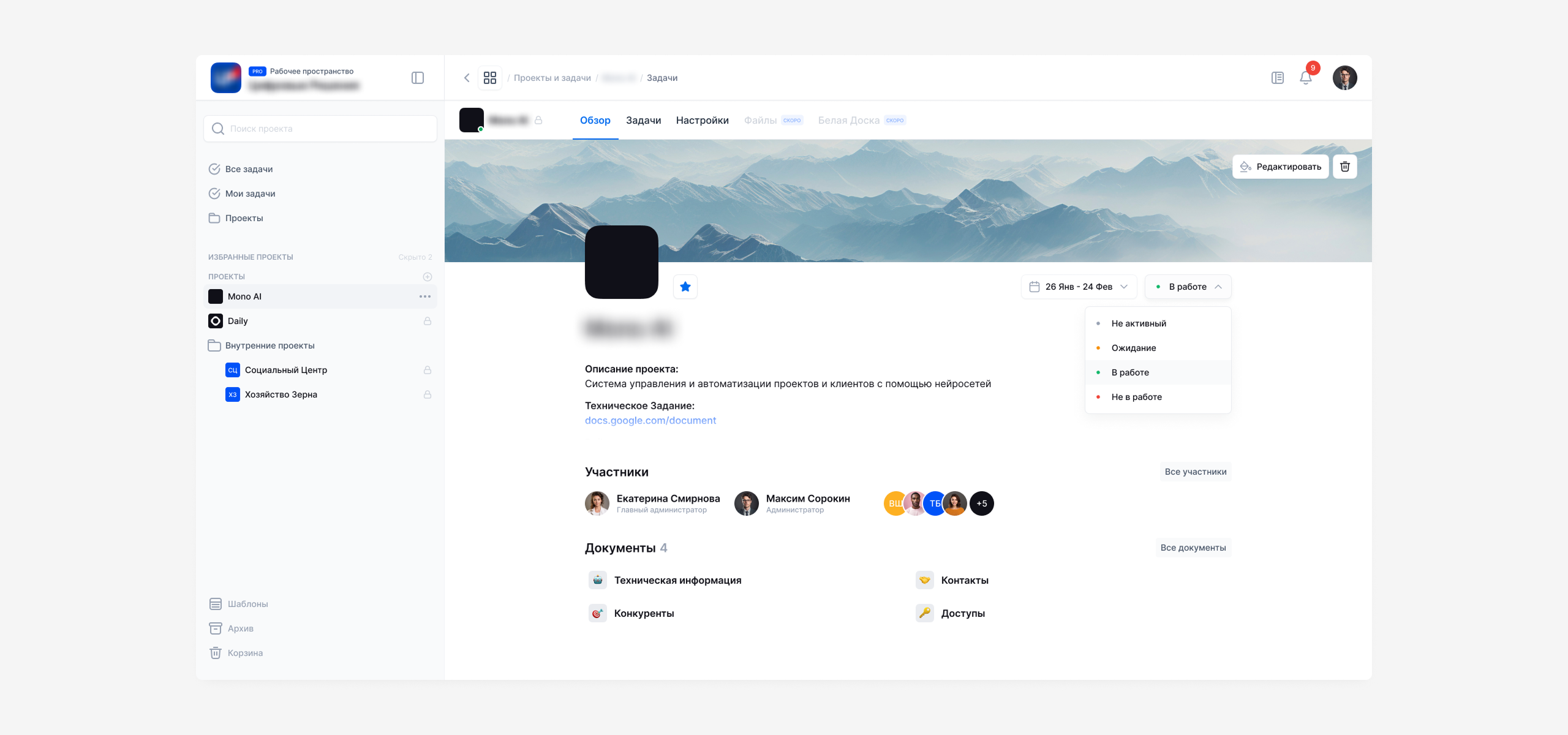
Task: Select the "Не активный" status option
Action: pyautogui.click(x=1139, y=323)
